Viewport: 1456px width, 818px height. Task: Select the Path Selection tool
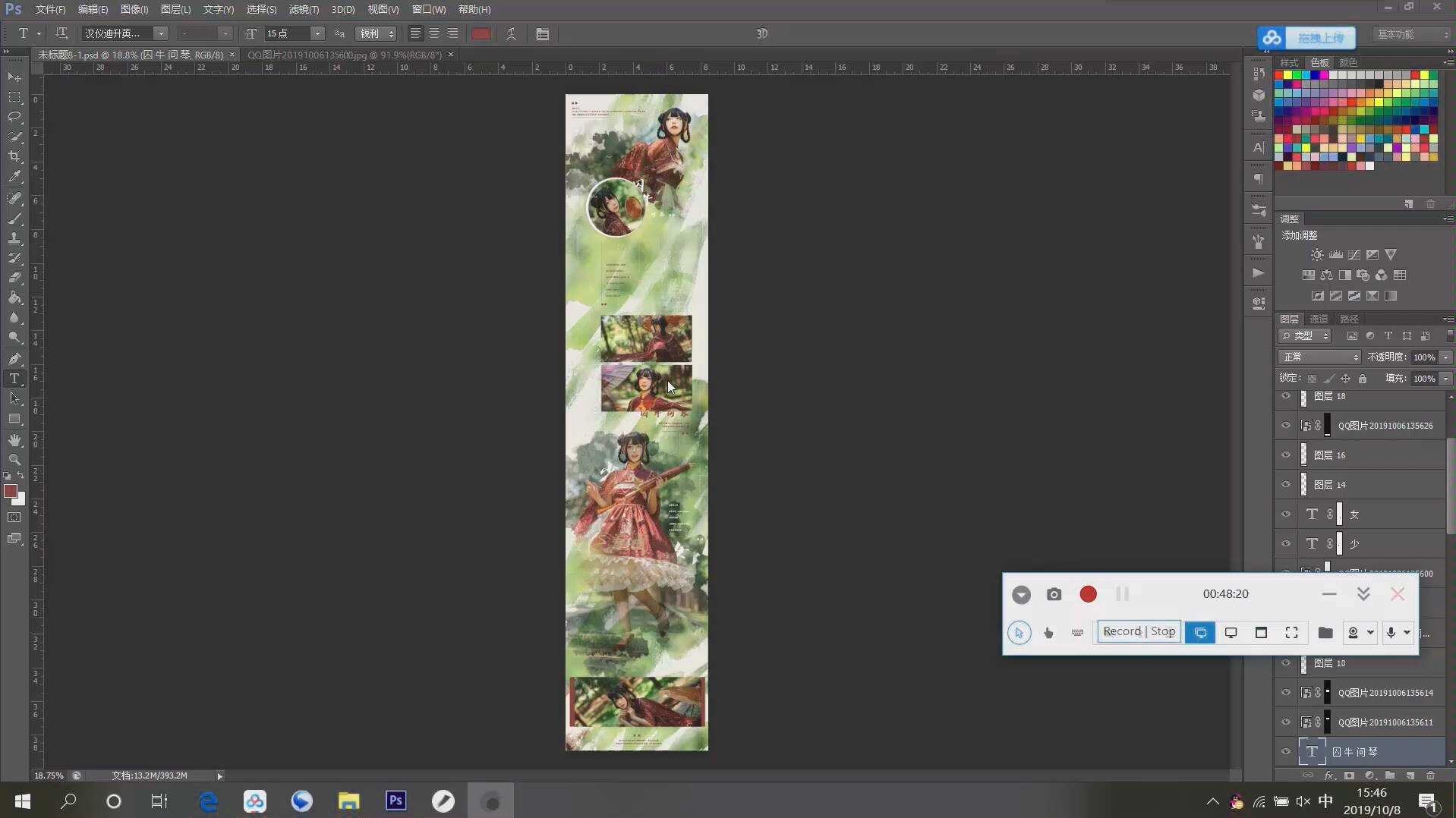pyautogui.click(x=14, y=398)
